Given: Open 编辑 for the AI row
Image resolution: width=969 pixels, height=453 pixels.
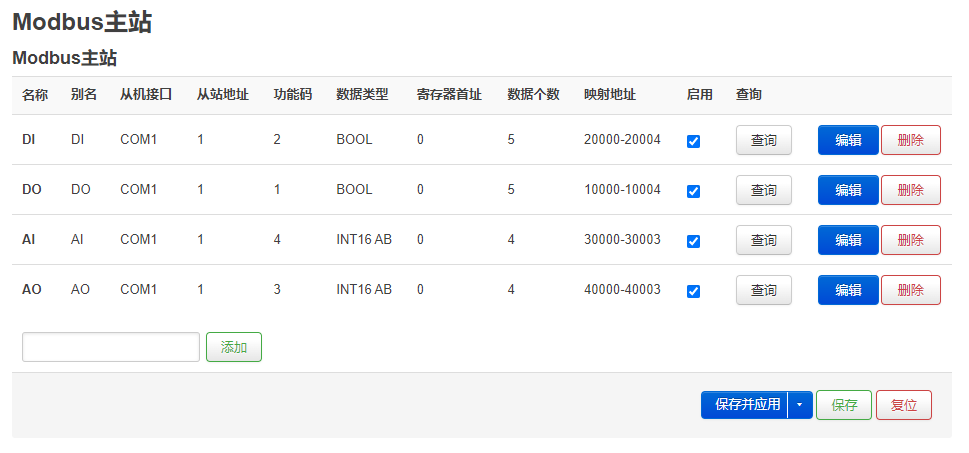Looking at the screenshot, I should pyautogui.click(x=848, y=240).
